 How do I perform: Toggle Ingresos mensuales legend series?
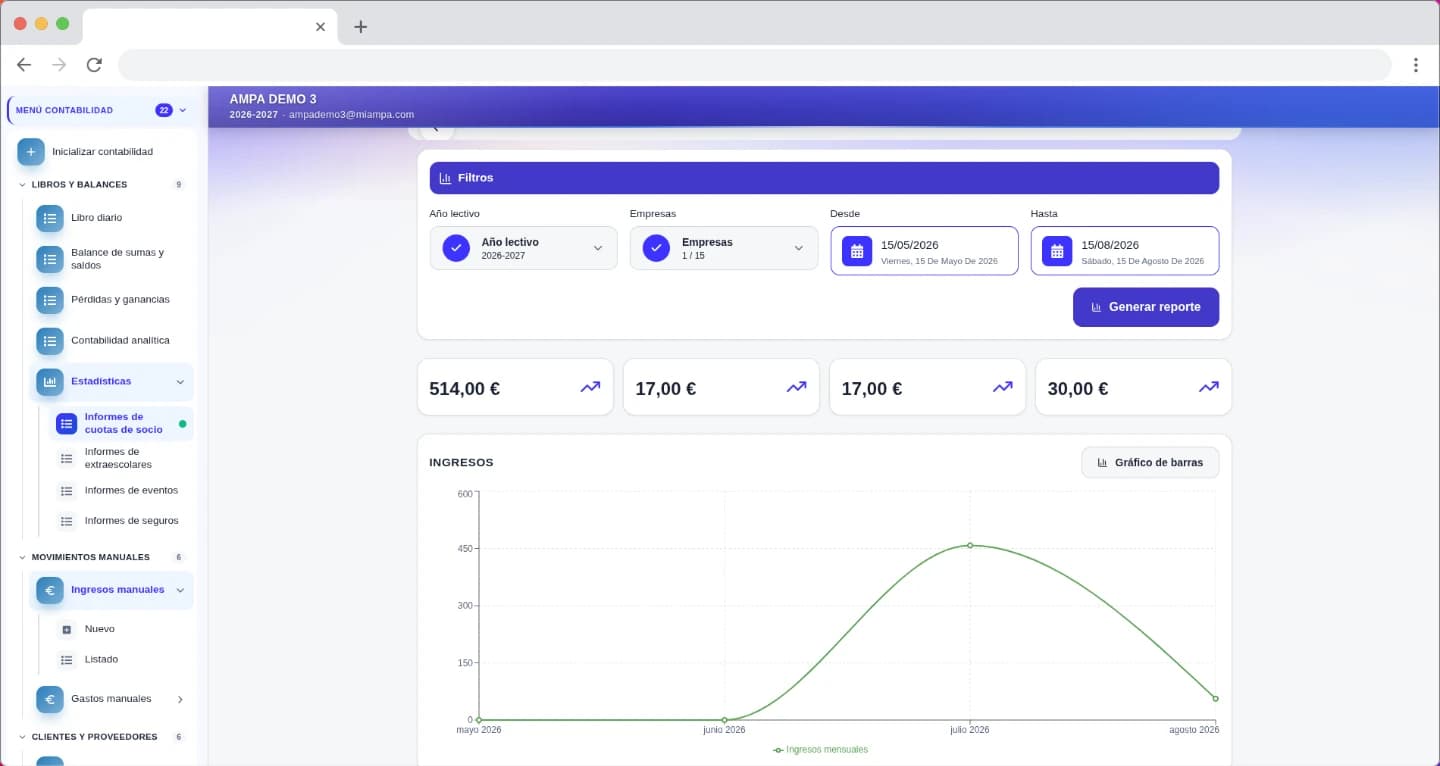[821, 749]
